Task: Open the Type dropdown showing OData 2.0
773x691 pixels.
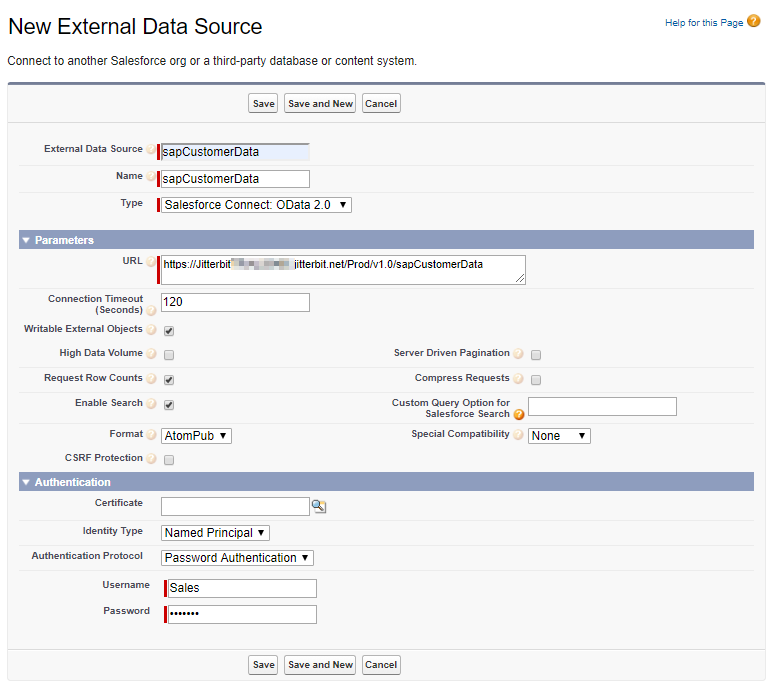Action: [256, 205]
